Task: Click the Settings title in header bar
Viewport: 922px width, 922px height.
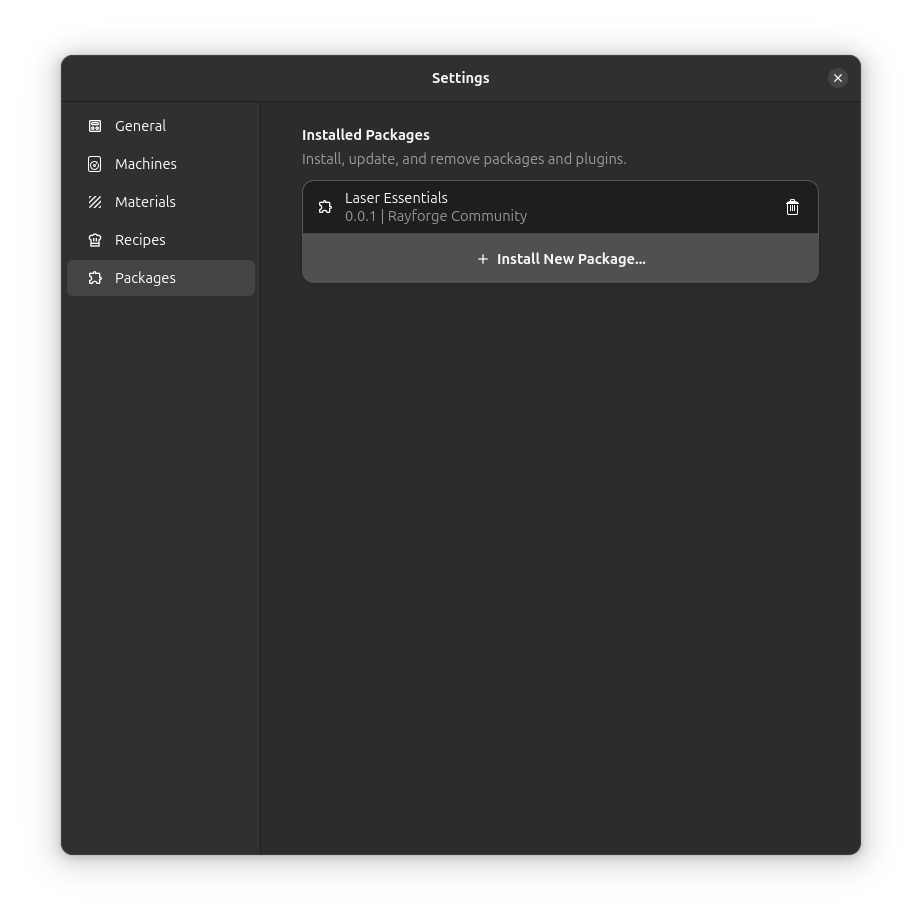Action: pos(460,78)
